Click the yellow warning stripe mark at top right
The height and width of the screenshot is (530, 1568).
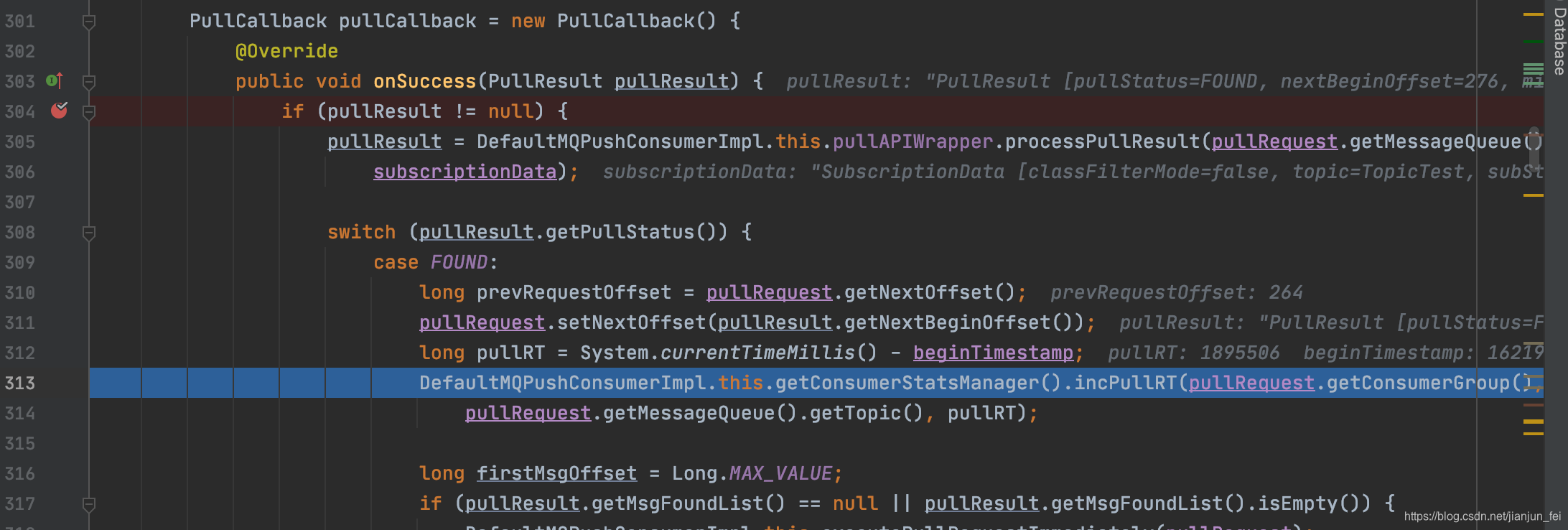[x=1533, y=14]
